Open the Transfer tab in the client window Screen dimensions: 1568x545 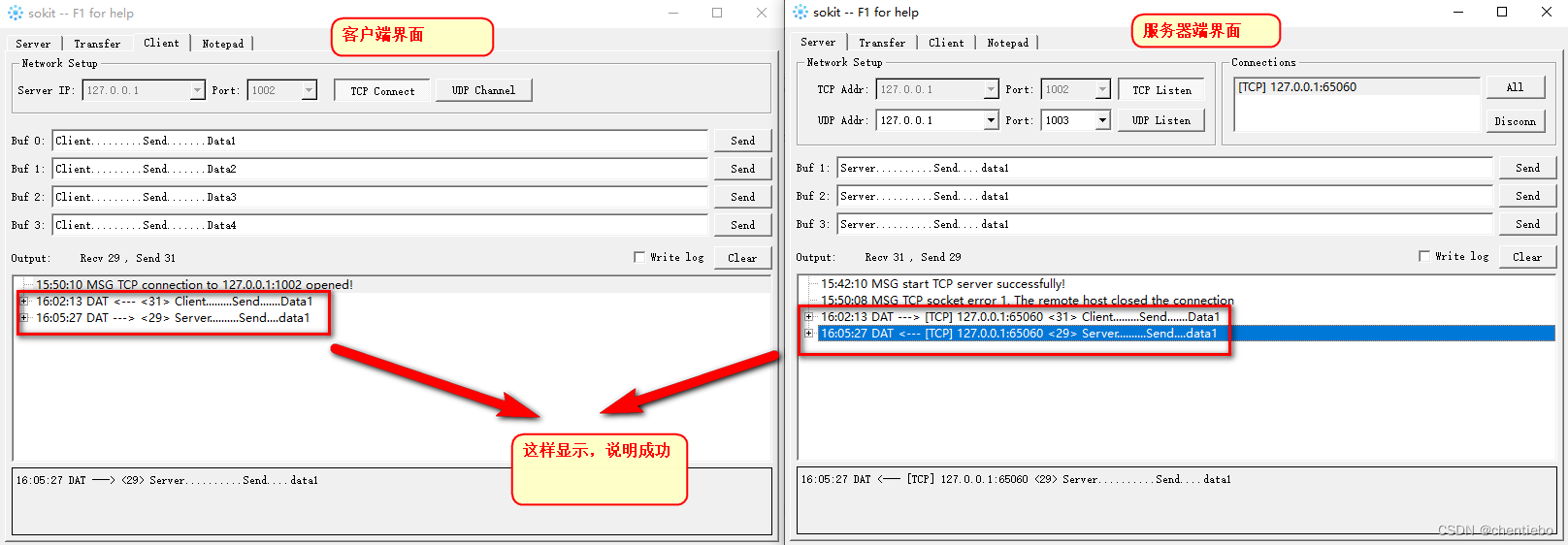click(x=97, y=44)
